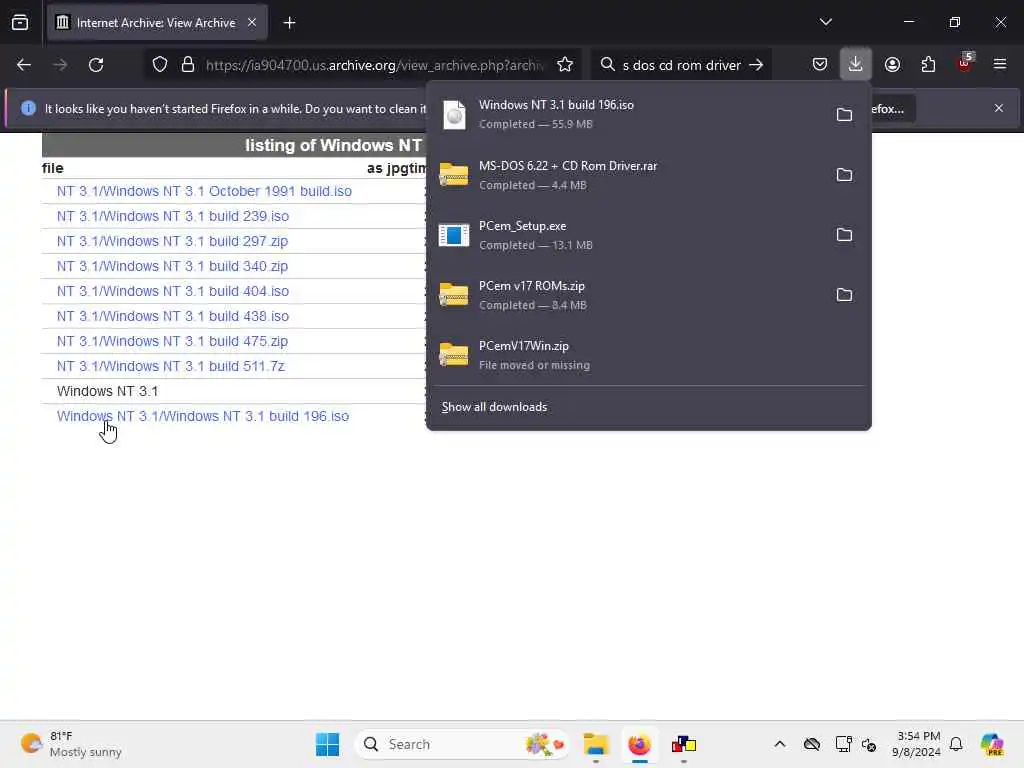
Task: Click Show all downloads
Action: pos(494,407)
